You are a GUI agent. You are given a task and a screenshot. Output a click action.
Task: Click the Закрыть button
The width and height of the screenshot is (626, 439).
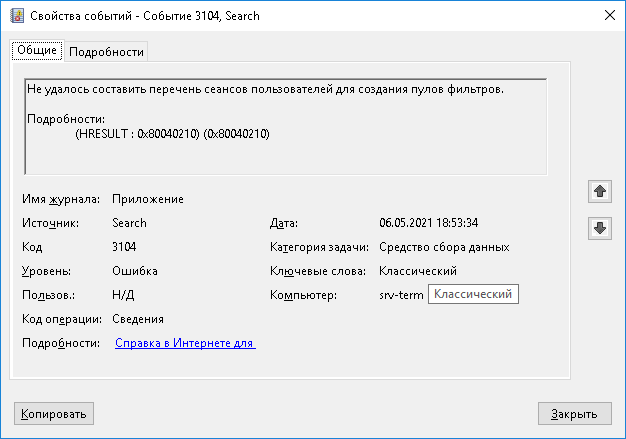point(574,413)
